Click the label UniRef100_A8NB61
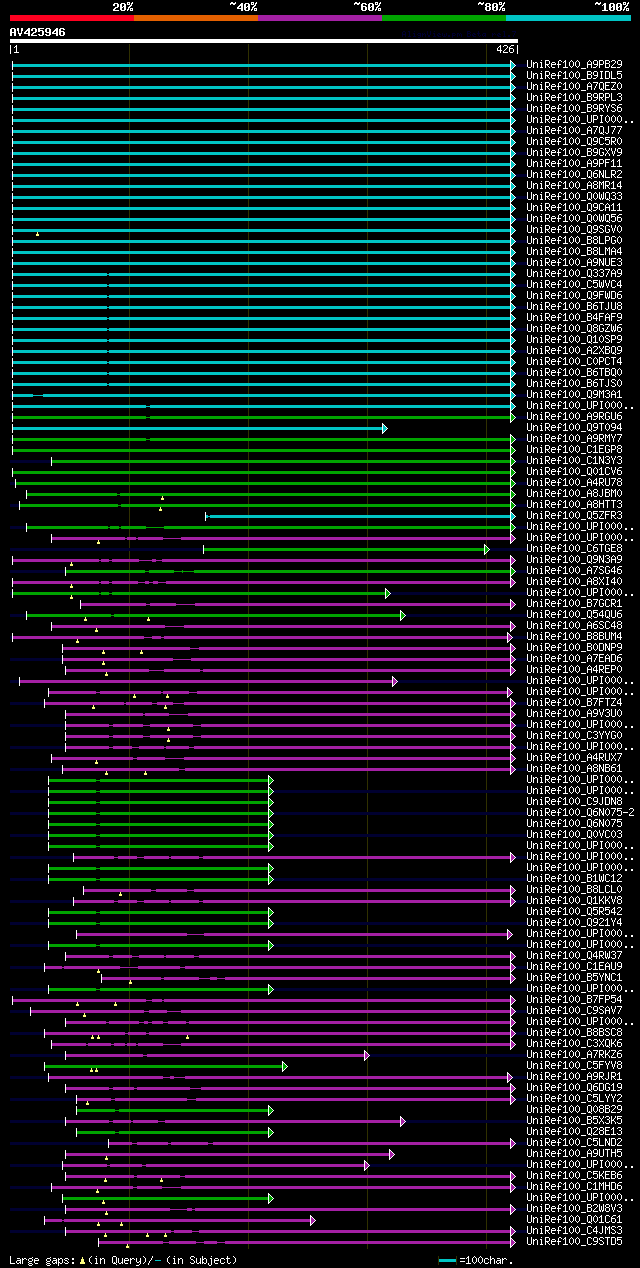640x1268 pixels. [574, 769]
